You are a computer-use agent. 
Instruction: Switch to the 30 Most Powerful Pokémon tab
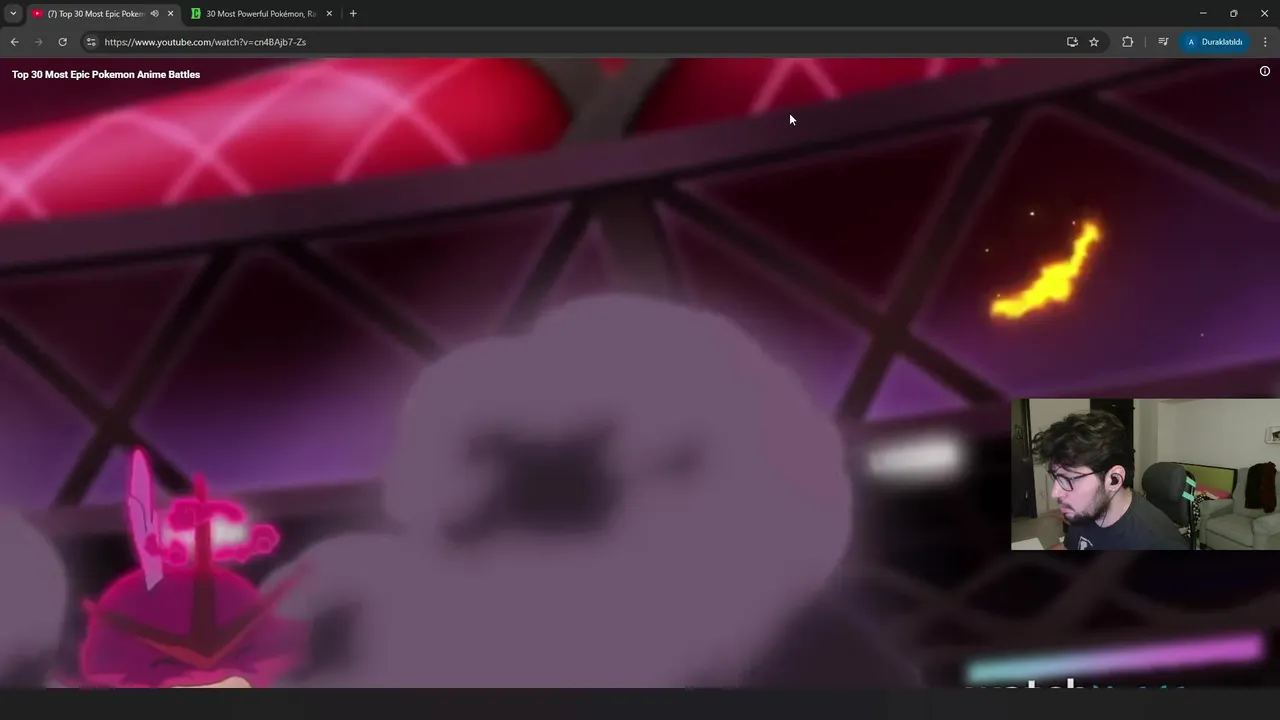click(x=260, y=14)
